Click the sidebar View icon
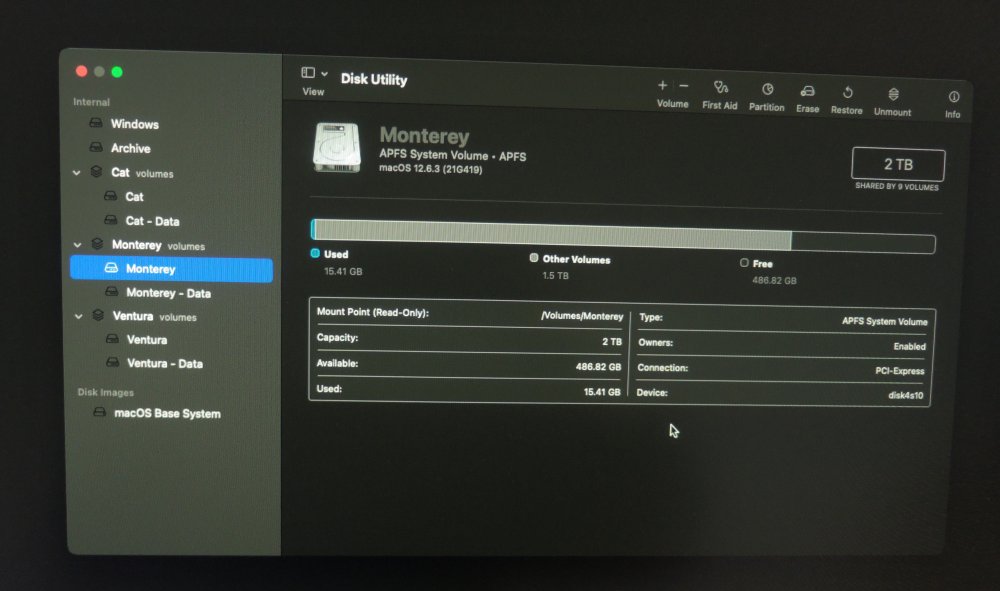Screen dimensions: 1000x591 coord(308,73)
